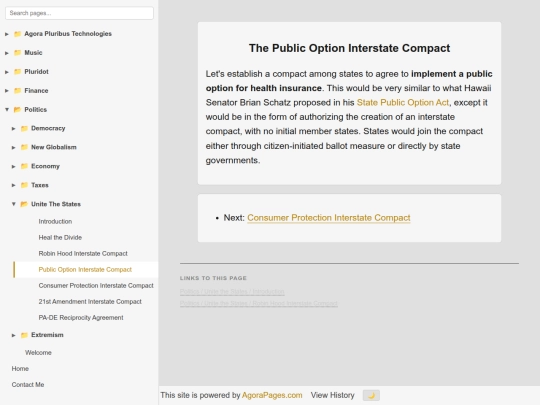
Task: Open the Welcome page
Action: tap(38, 353)
